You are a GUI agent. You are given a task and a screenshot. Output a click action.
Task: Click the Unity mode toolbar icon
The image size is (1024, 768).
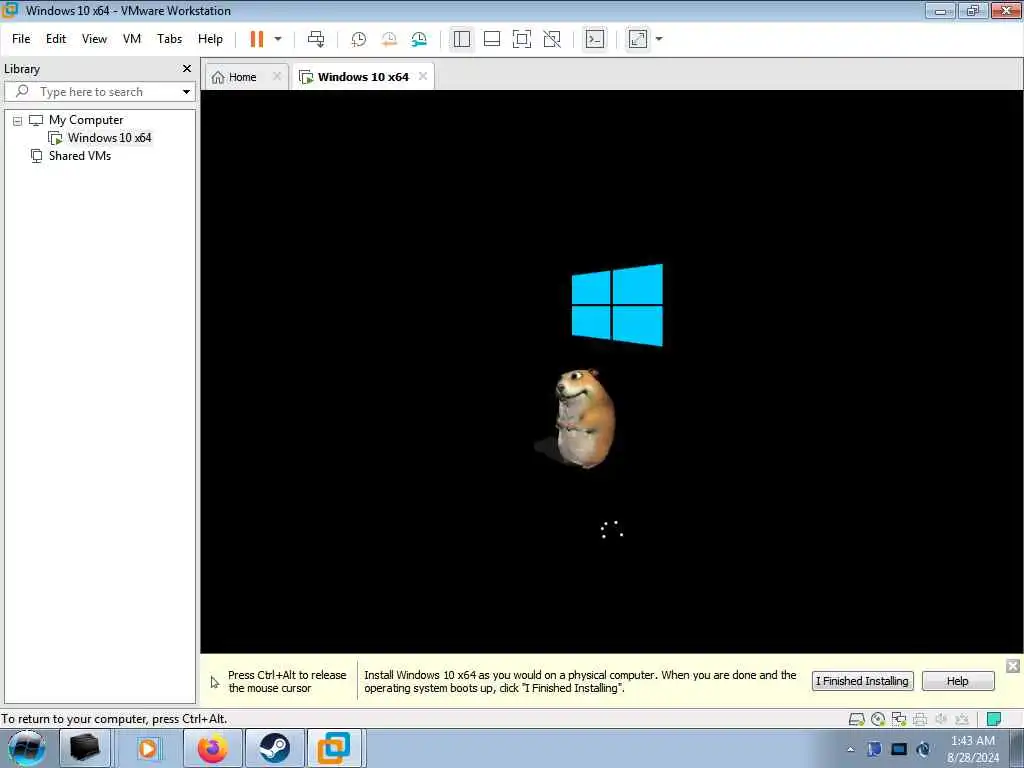(552, 39)
